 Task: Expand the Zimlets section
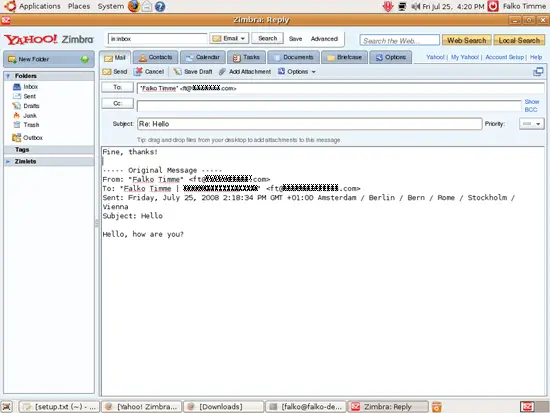(x=8, y=161)
